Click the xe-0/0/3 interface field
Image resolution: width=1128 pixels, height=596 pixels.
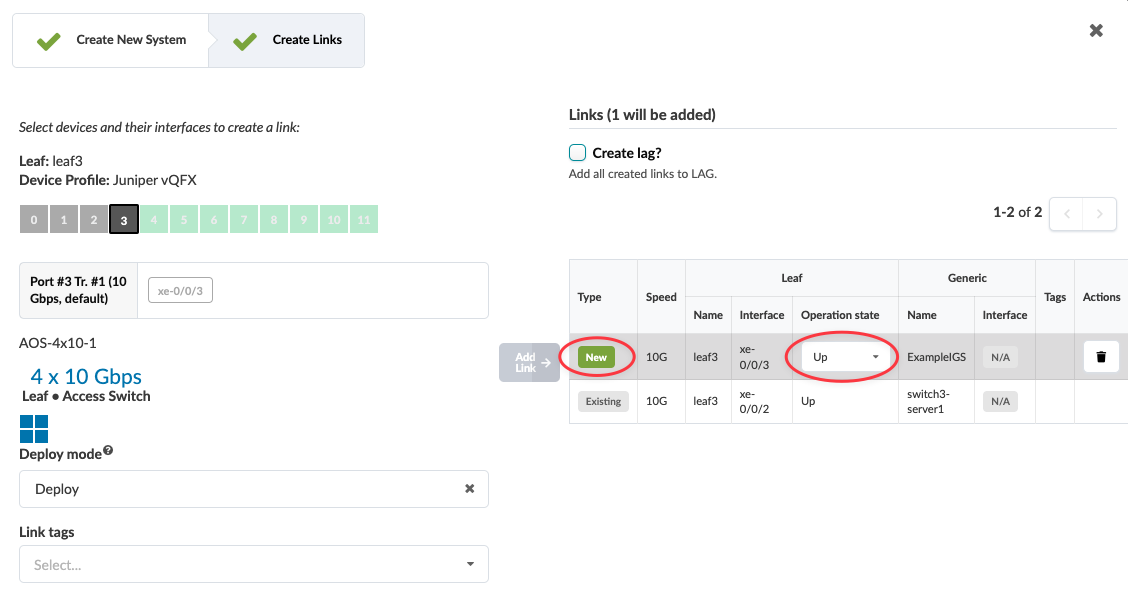point(181,291)
